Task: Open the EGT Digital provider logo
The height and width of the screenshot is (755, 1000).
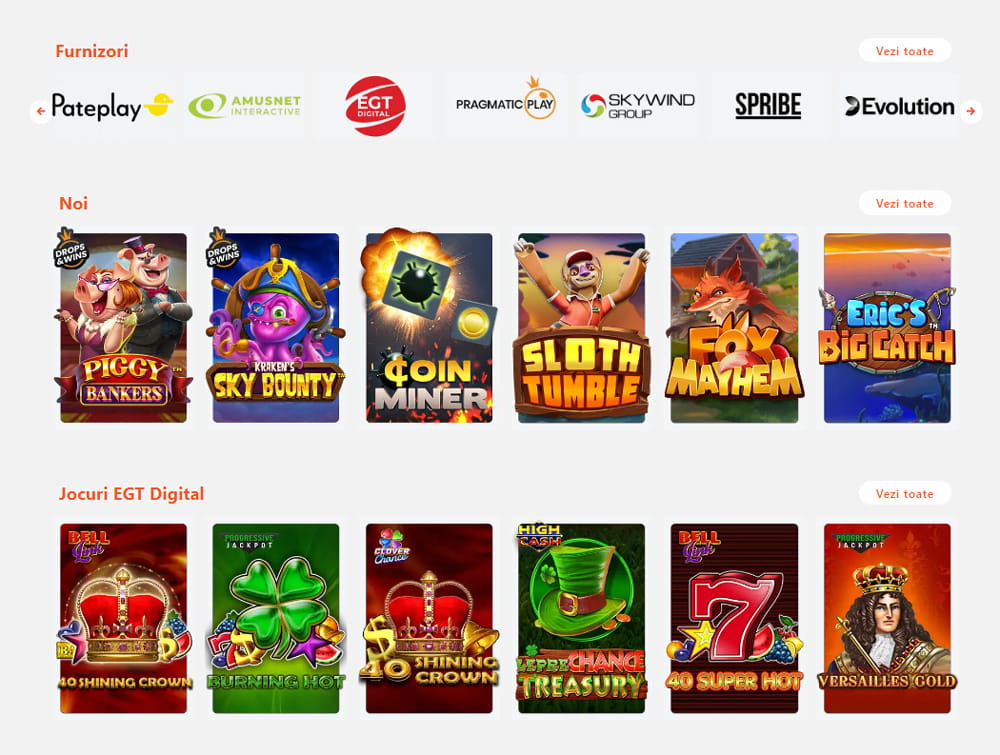Action: coord(375,106)
